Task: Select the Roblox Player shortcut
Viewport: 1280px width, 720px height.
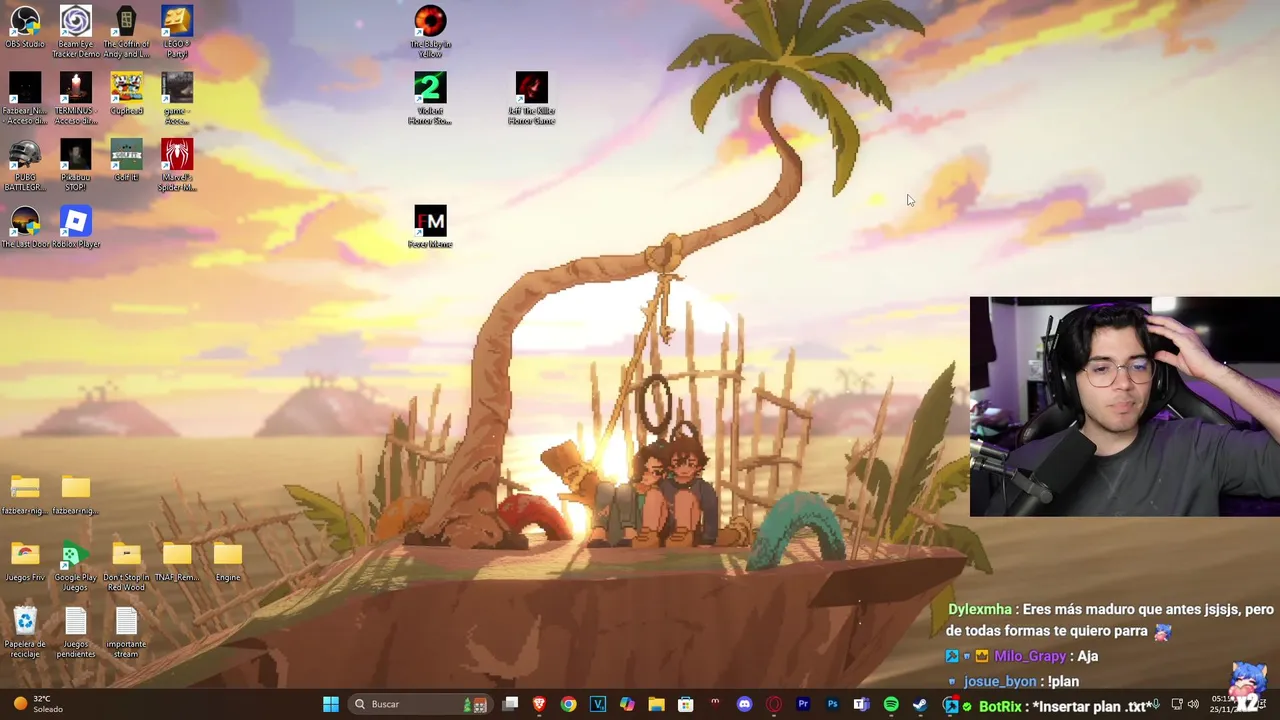Action: coord(76,227)
